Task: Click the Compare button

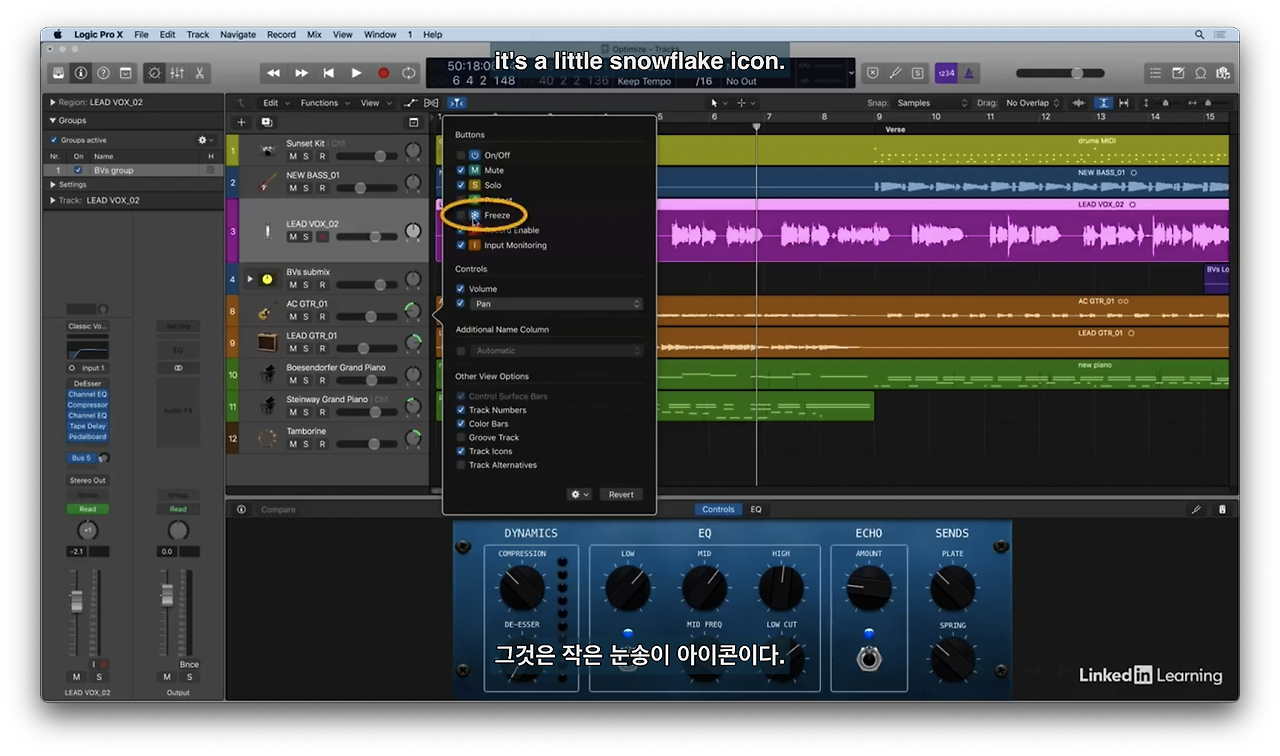Action: click(278, 509)
